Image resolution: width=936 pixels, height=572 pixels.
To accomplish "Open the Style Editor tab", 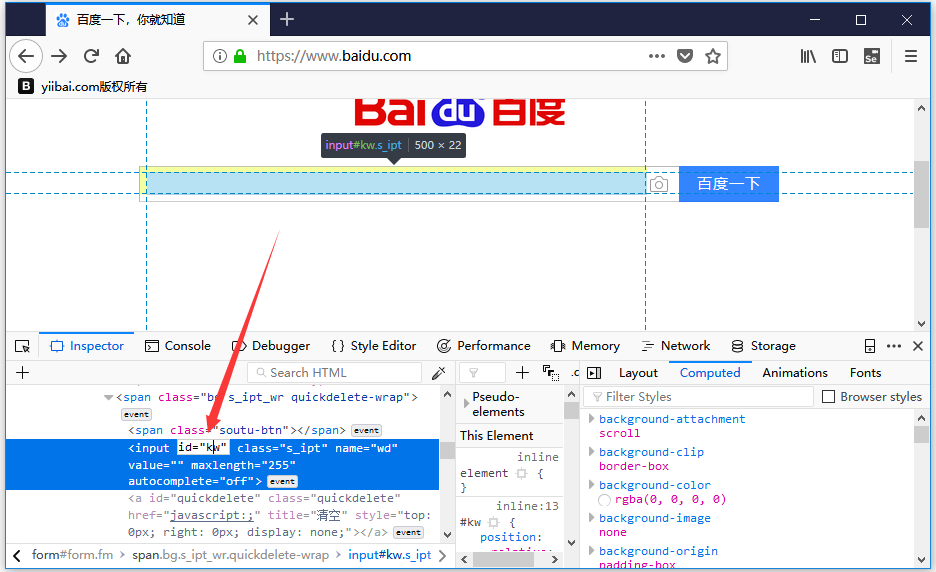I will tap(374, 346).
